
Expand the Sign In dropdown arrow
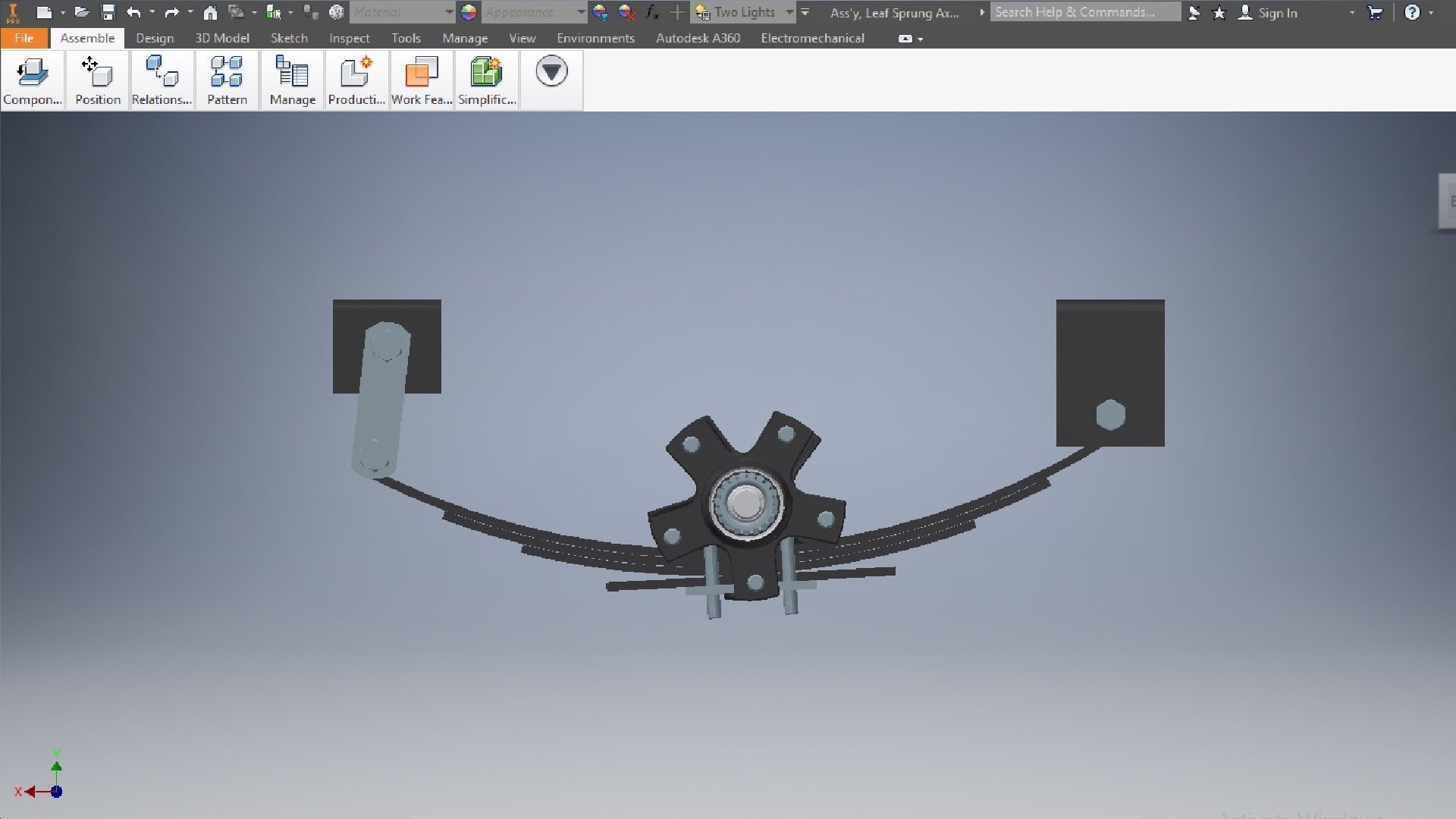(1352, 13)
